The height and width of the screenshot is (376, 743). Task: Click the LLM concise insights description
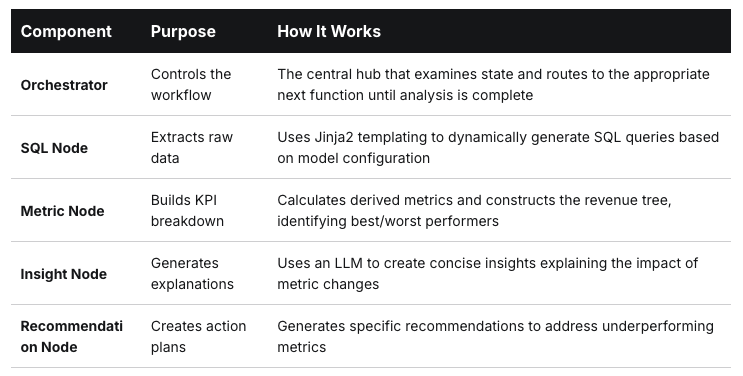pos(488,274)
